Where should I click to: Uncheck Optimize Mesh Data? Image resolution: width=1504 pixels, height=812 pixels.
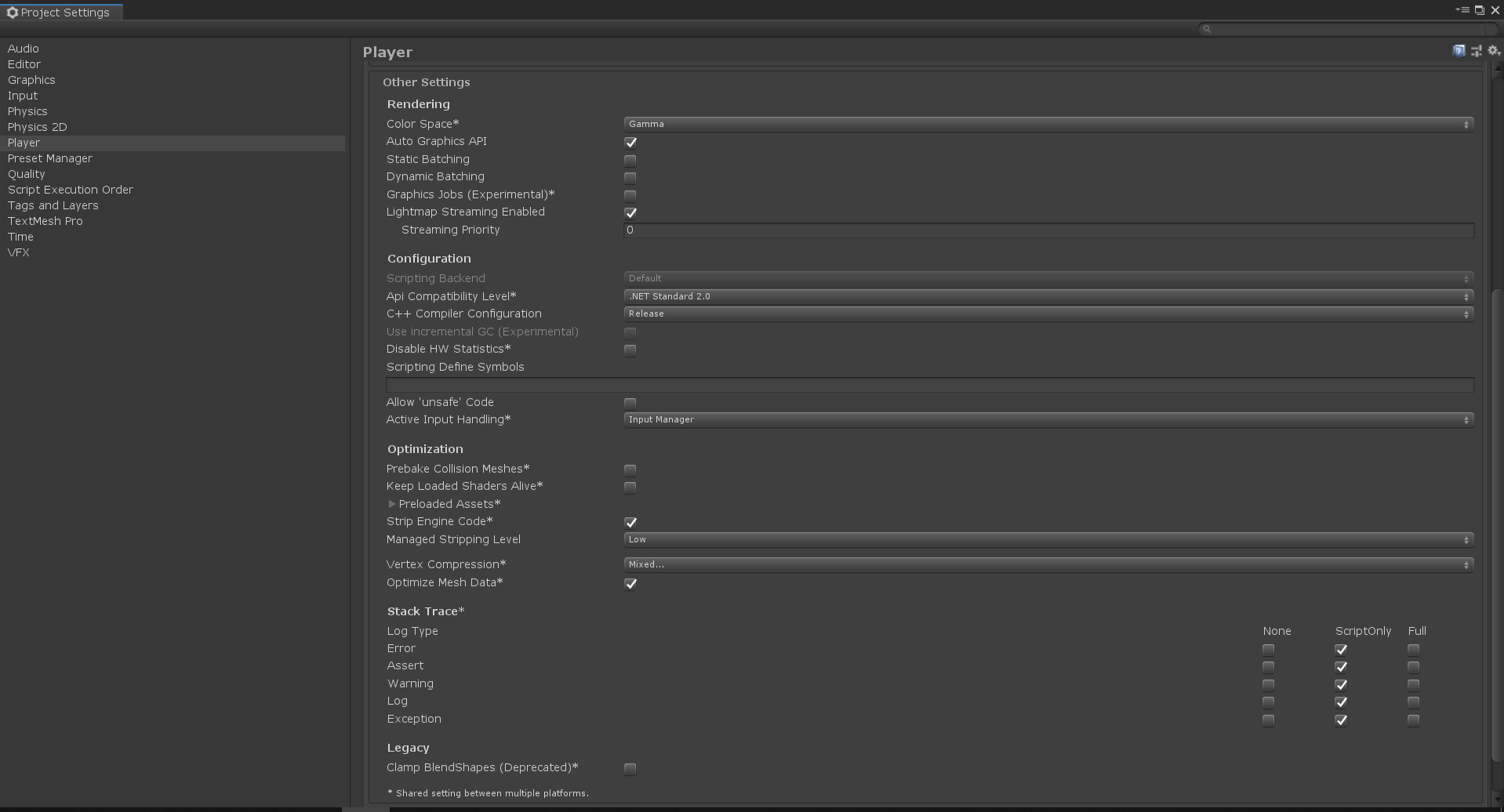tap(630, 583)
